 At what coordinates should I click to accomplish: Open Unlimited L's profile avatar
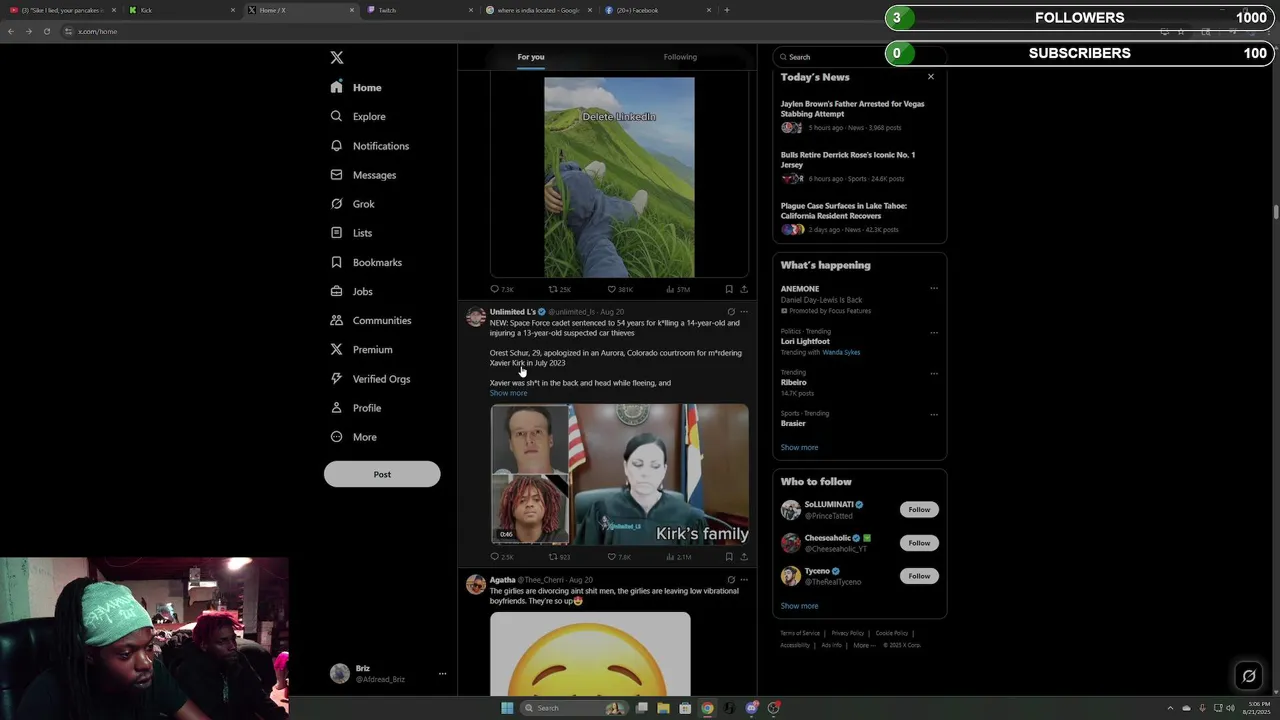(476, 316)
